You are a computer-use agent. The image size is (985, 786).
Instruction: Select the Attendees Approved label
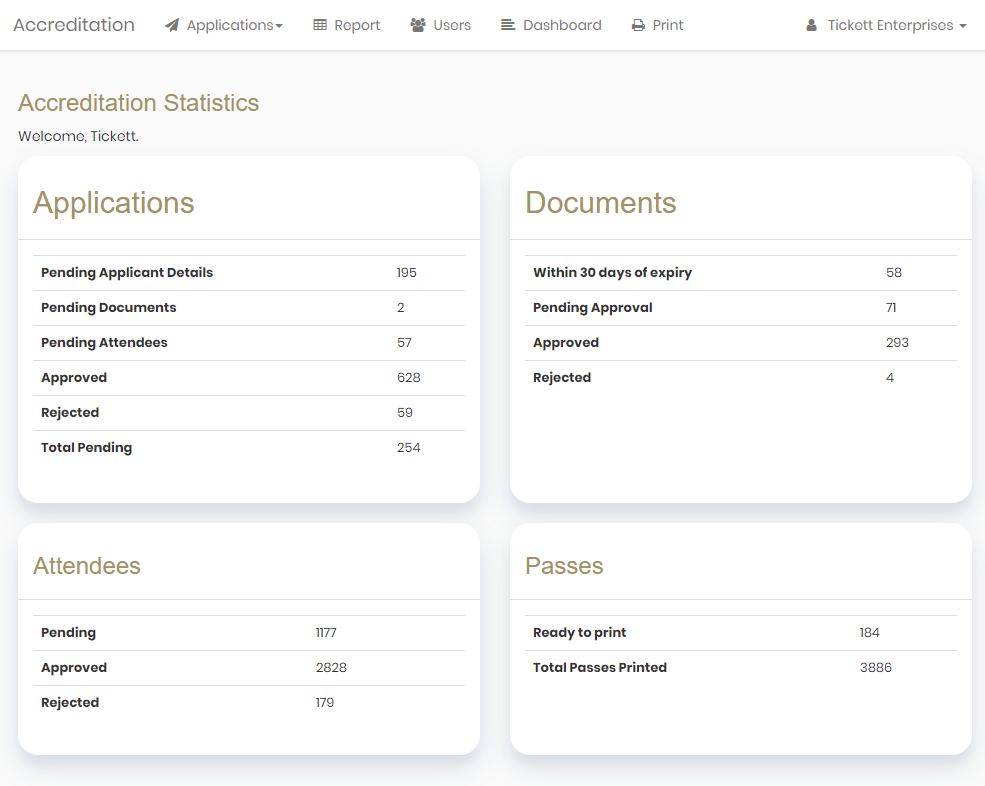(x=74, y=668)
